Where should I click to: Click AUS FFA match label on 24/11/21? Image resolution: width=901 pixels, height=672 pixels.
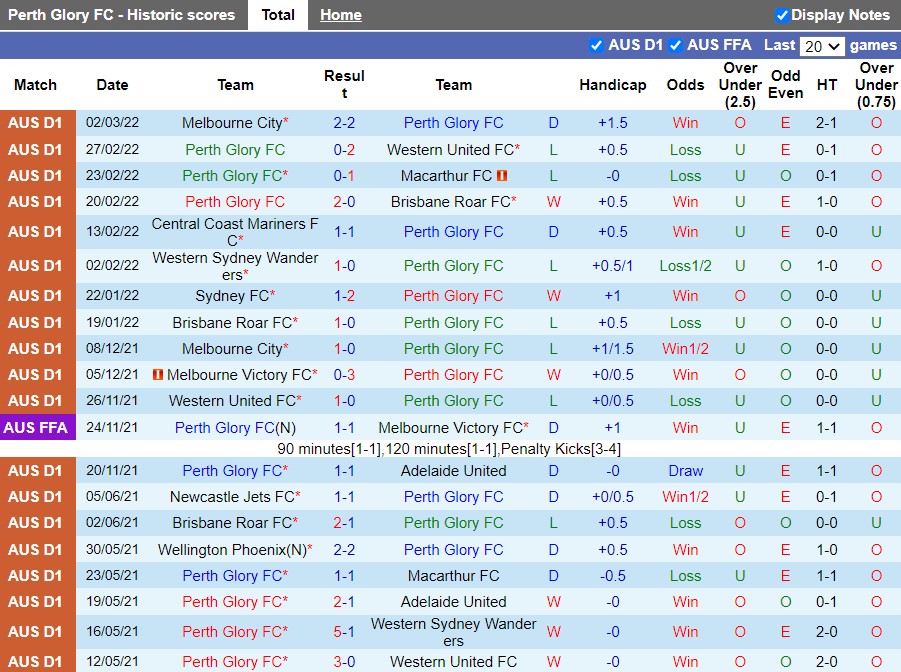[36, 428]
